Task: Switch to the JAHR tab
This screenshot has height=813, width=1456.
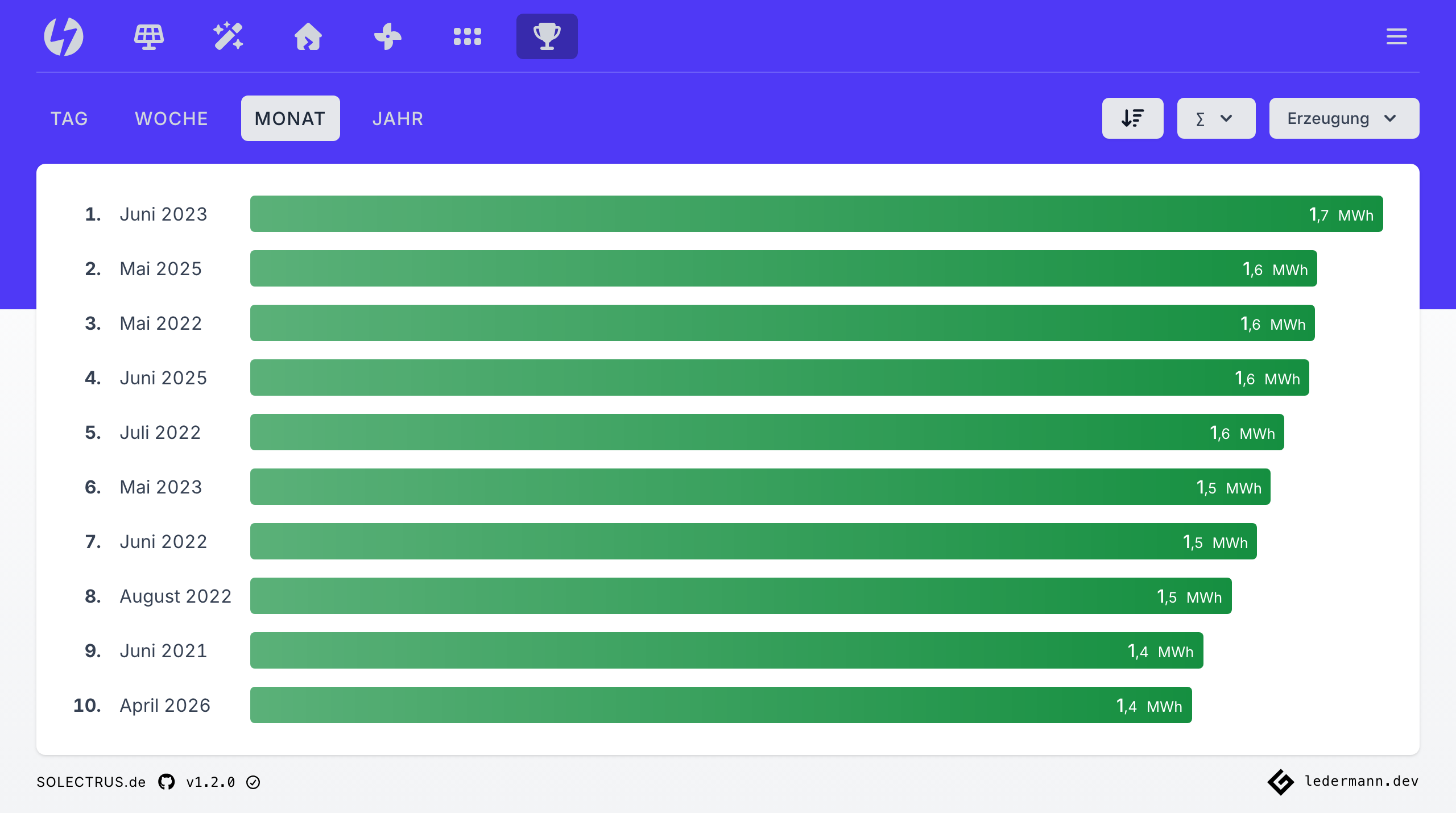Action: point(398,118)
